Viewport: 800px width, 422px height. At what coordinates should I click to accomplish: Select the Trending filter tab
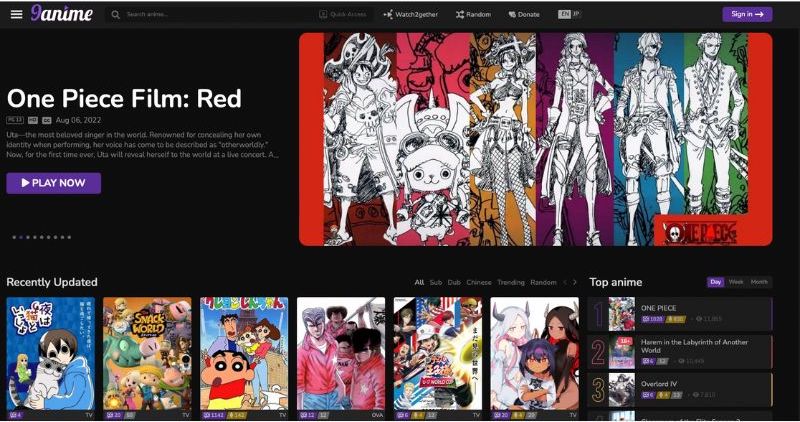511,282
